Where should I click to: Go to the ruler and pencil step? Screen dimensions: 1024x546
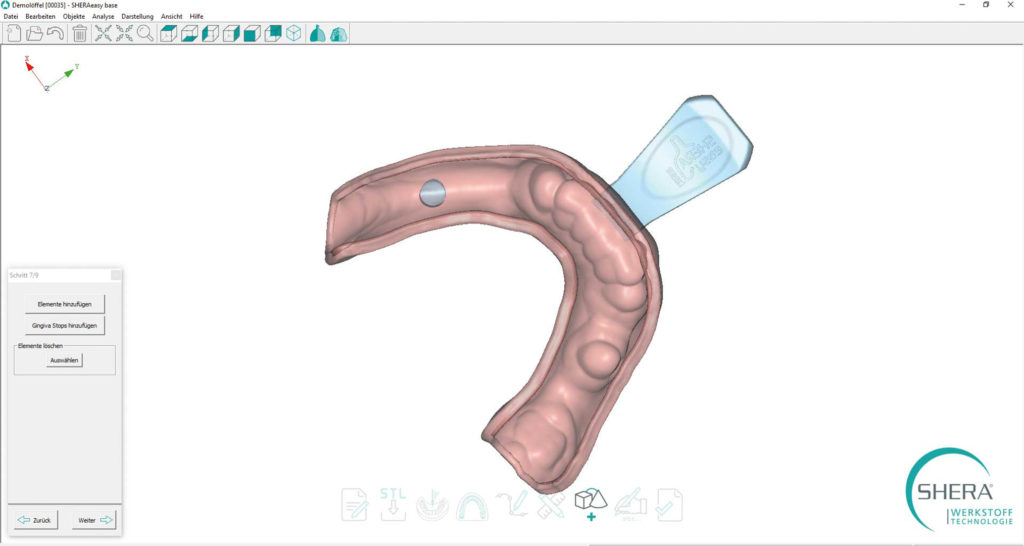click(x=551, y=505)
